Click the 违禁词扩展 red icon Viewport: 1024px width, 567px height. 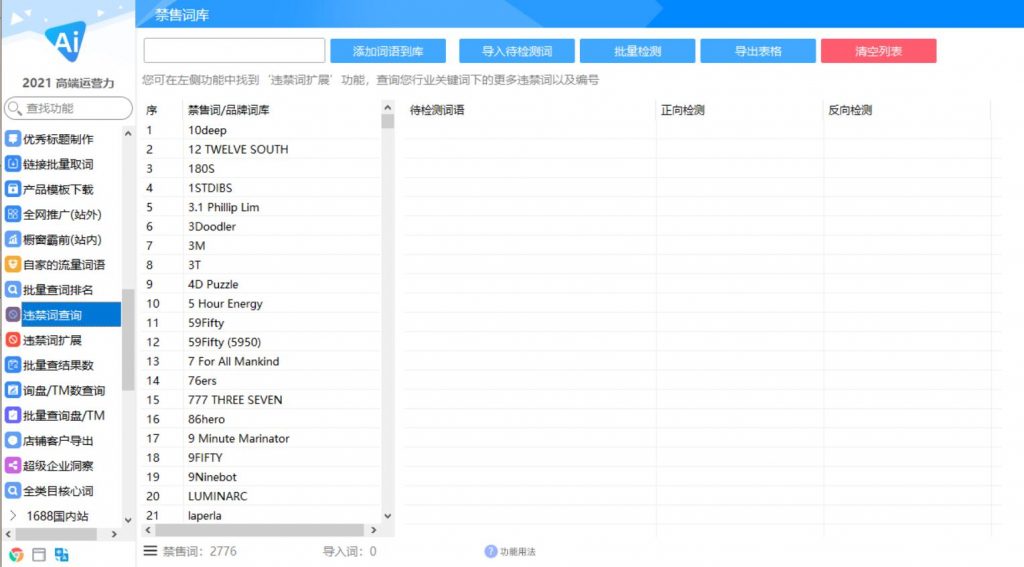point(12,340)
